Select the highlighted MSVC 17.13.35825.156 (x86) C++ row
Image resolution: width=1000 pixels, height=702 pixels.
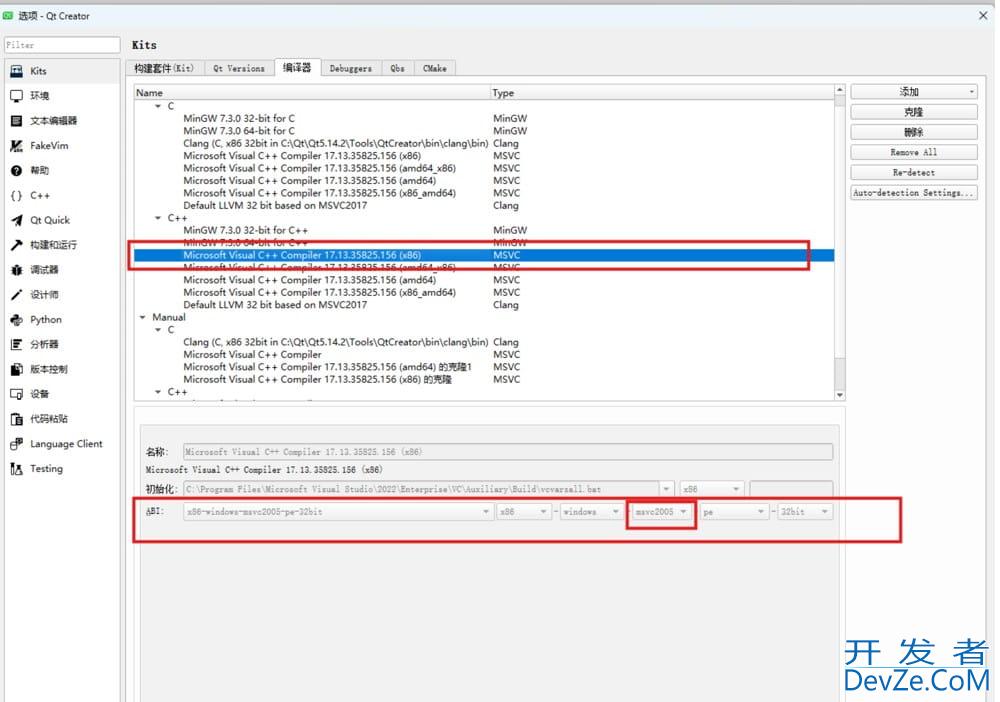[484, 255]
